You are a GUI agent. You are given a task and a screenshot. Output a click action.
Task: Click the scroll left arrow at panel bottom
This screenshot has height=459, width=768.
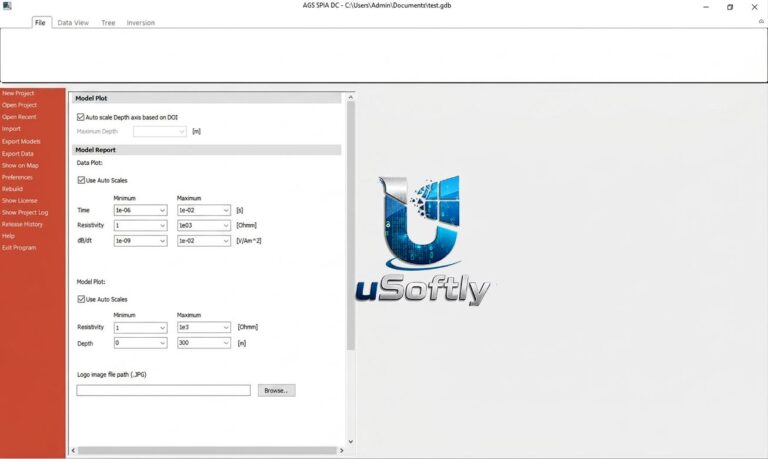(x=73, y=450)
